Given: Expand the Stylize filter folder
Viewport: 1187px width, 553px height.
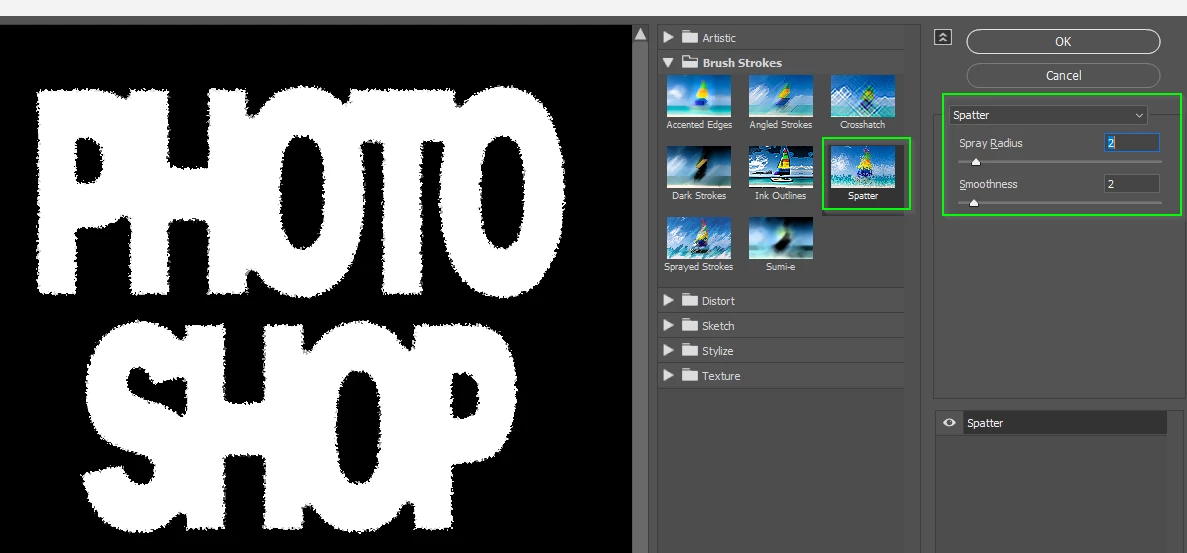Looking at the screenshot, I should pos(668,350).
